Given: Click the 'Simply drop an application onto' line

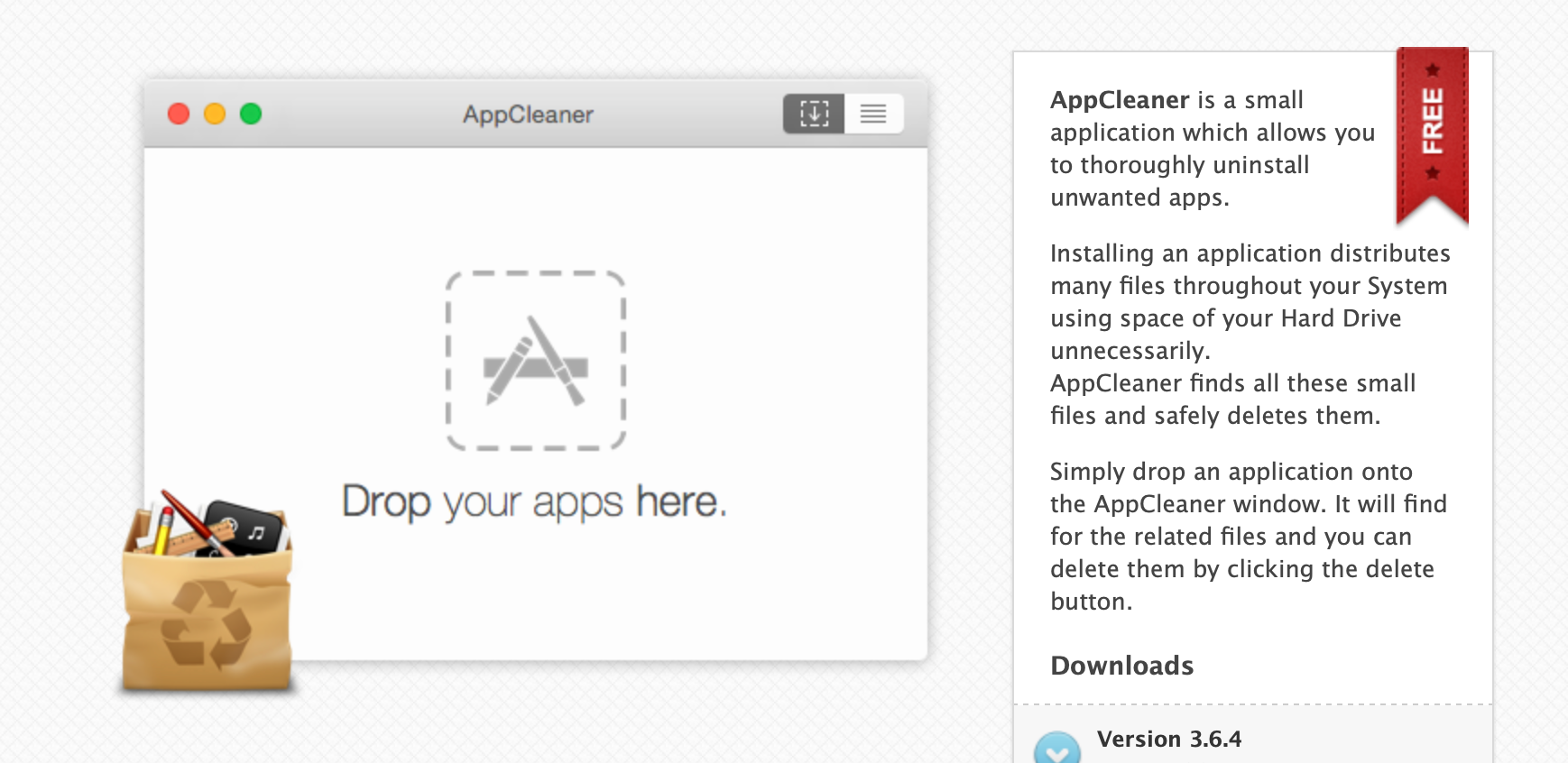Looking at the screenshot, I should point(1231,472).
